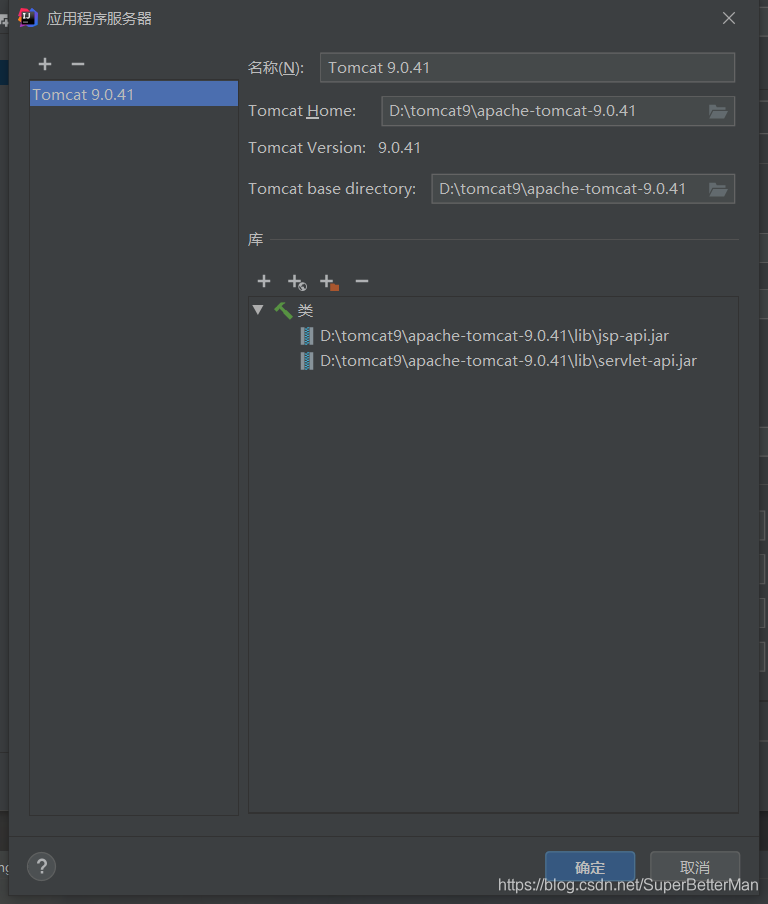Click the green hammer icon by 类
The width and height of the screenshot is (768, 904).
(283, 310)
